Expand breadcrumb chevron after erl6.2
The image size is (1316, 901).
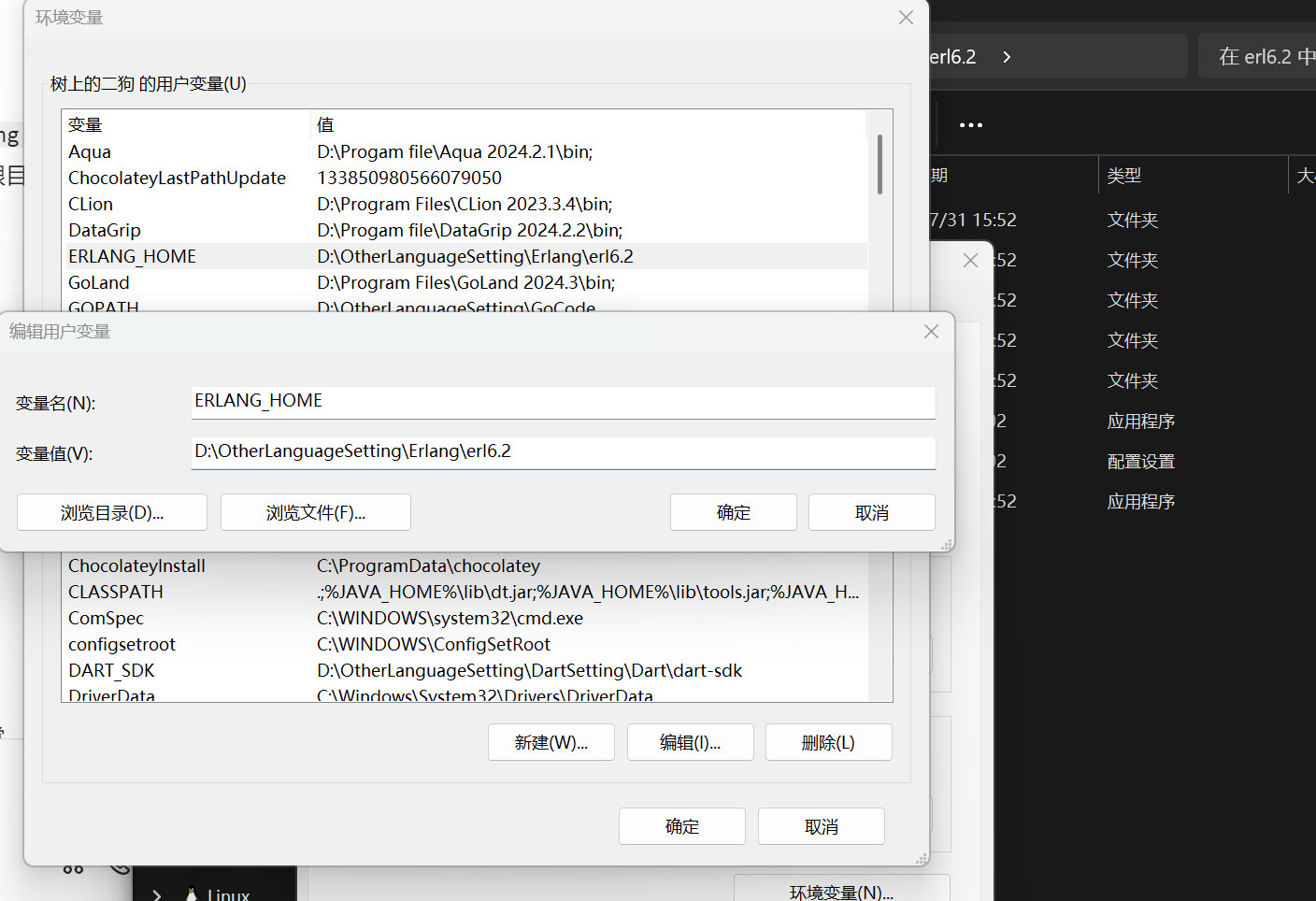click(x=1007, y=57)
